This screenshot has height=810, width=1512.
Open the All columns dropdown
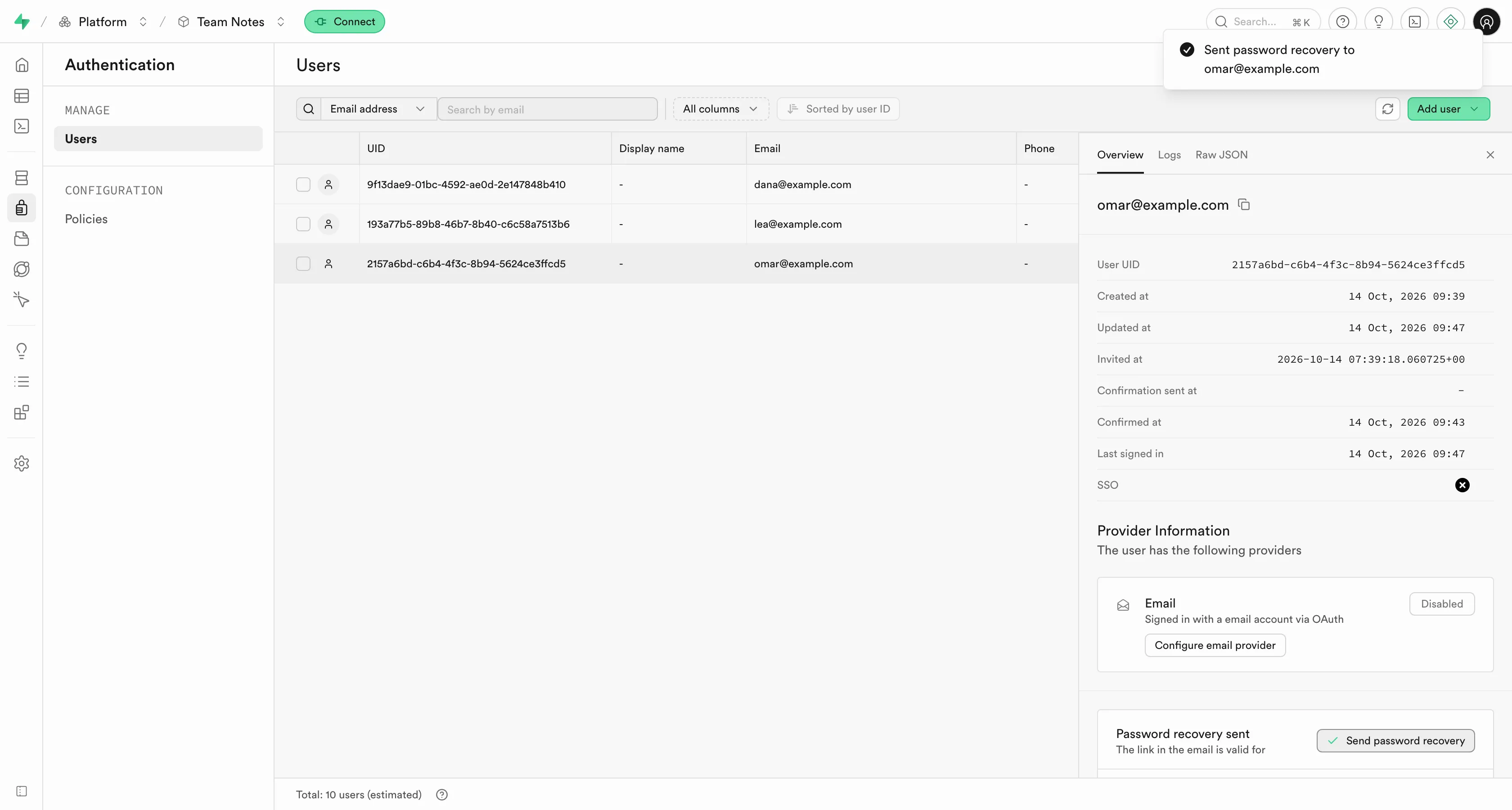(720, 109)
